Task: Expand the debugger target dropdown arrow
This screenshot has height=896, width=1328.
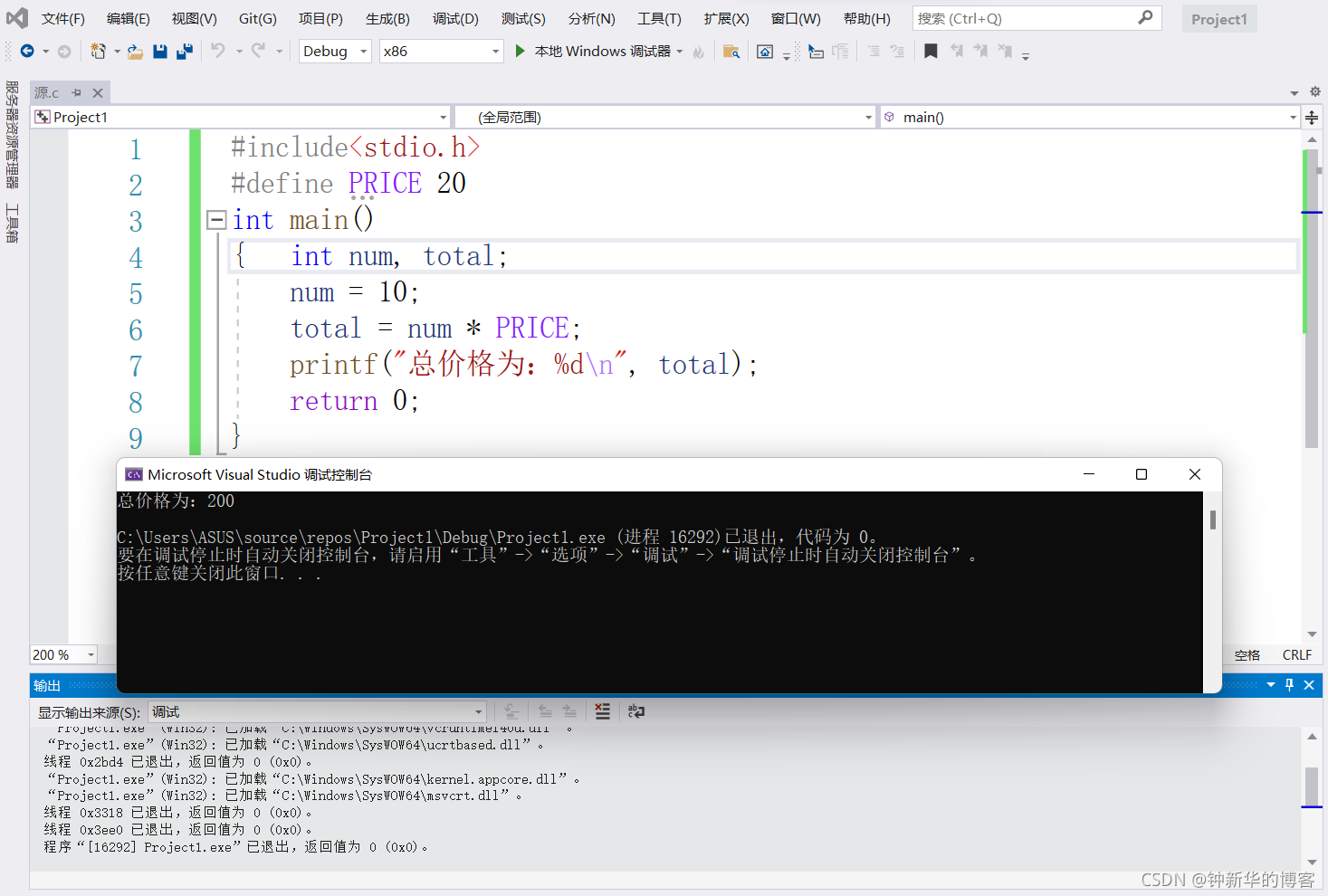Action: point(680,52)
